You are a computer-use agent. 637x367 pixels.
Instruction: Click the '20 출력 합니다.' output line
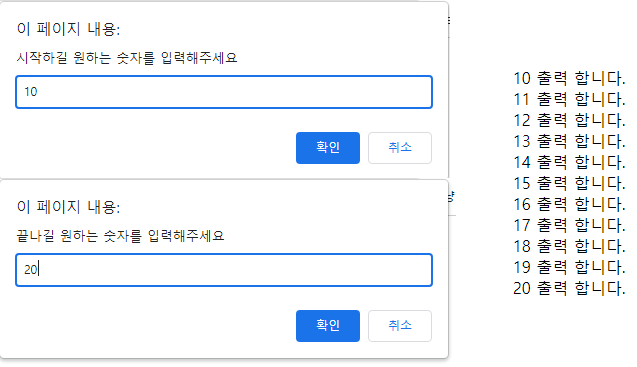pos(569,289)
